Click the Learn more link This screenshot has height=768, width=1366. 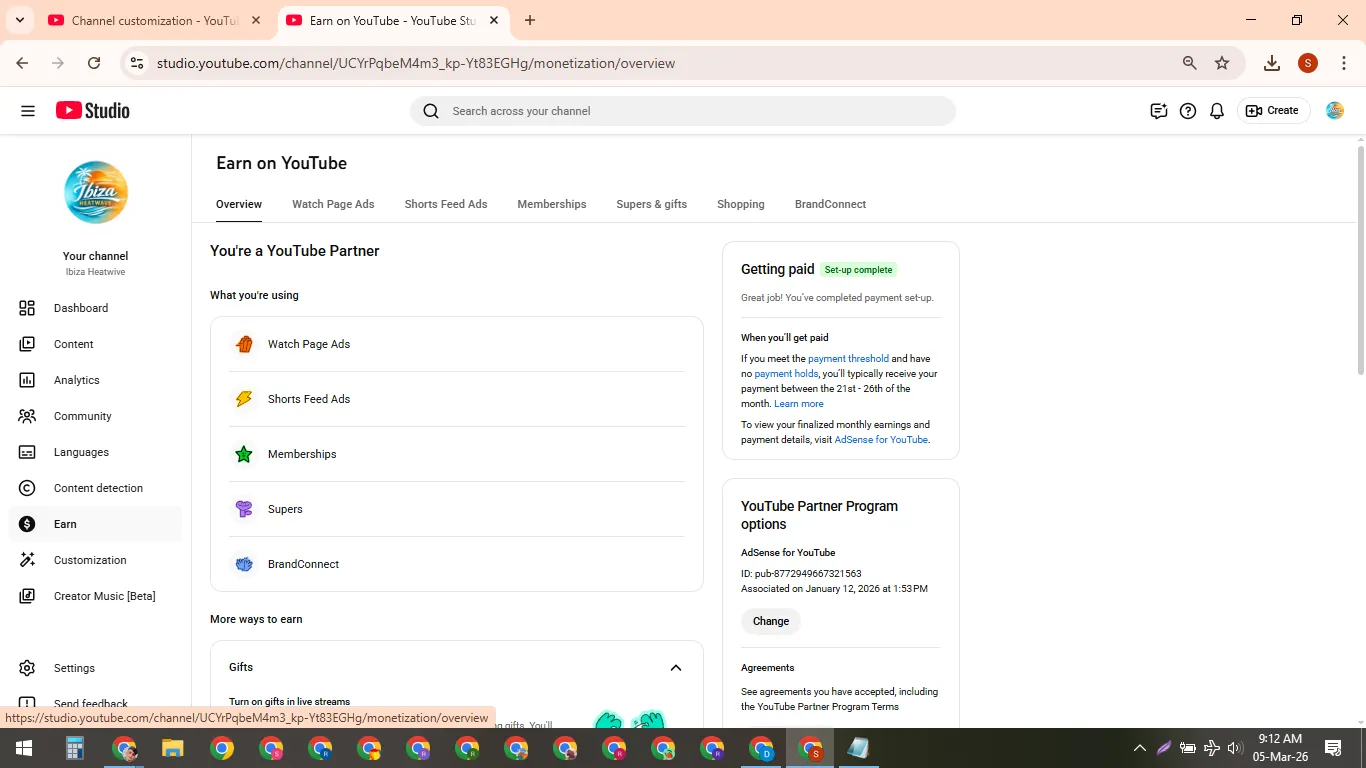pos(799,403)
